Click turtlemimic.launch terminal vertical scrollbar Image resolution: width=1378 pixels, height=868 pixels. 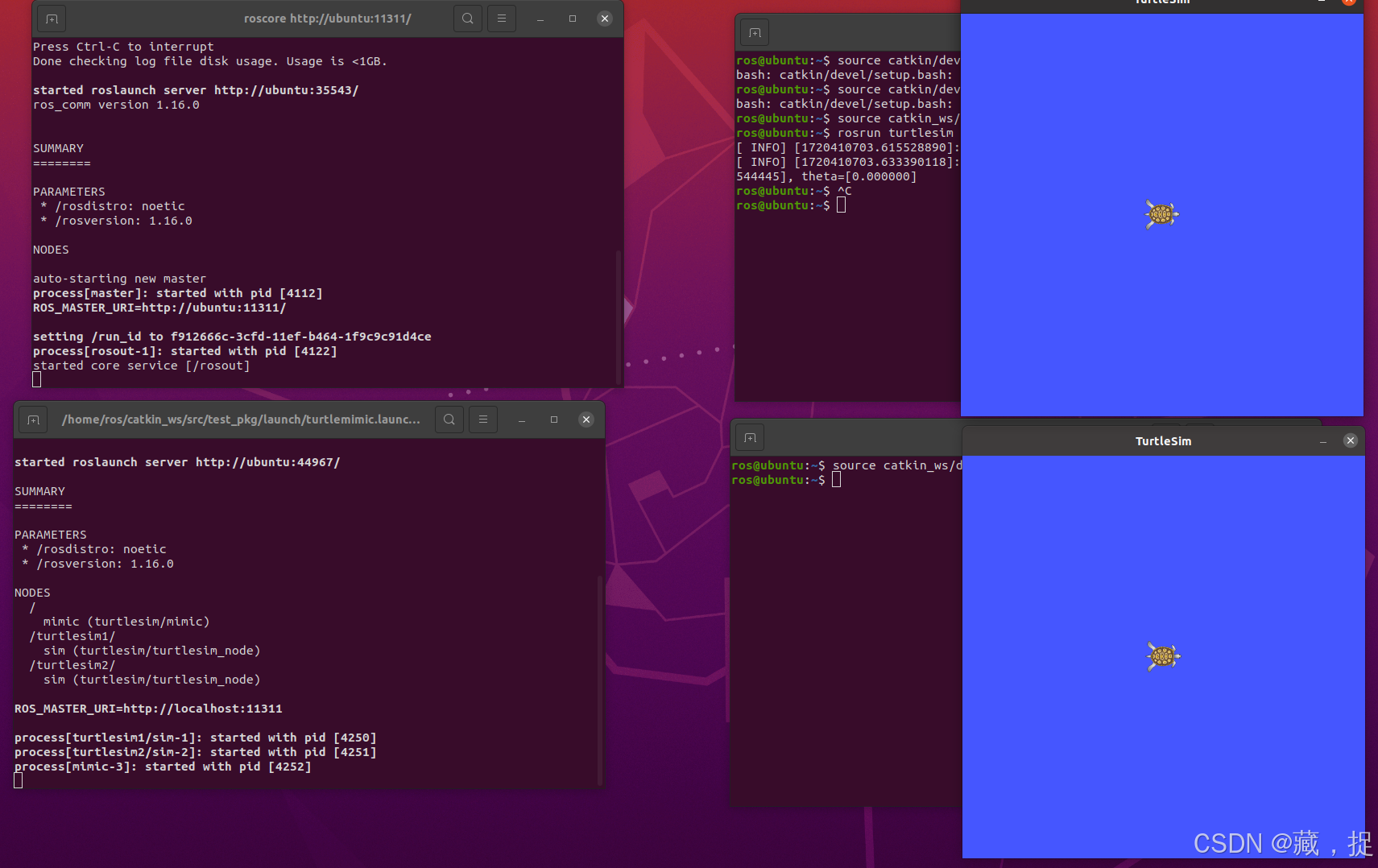(599, 680)
